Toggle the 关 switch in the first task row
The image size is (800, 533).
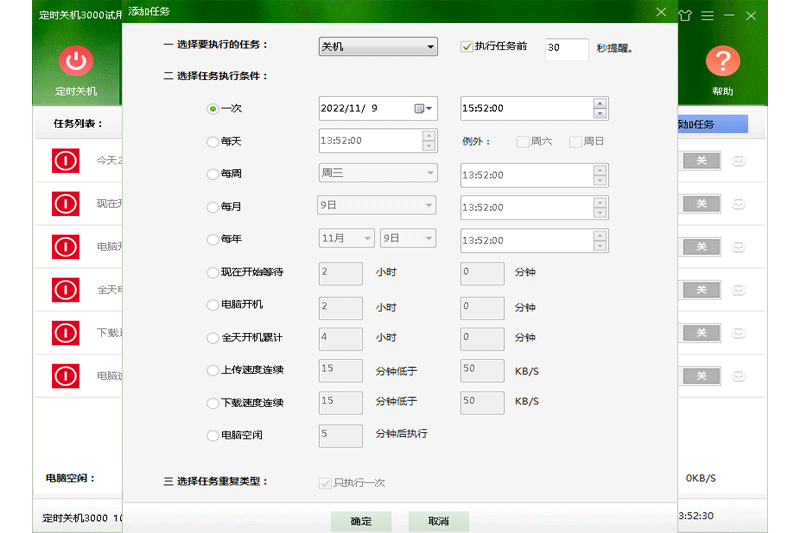tap(702, 161)
